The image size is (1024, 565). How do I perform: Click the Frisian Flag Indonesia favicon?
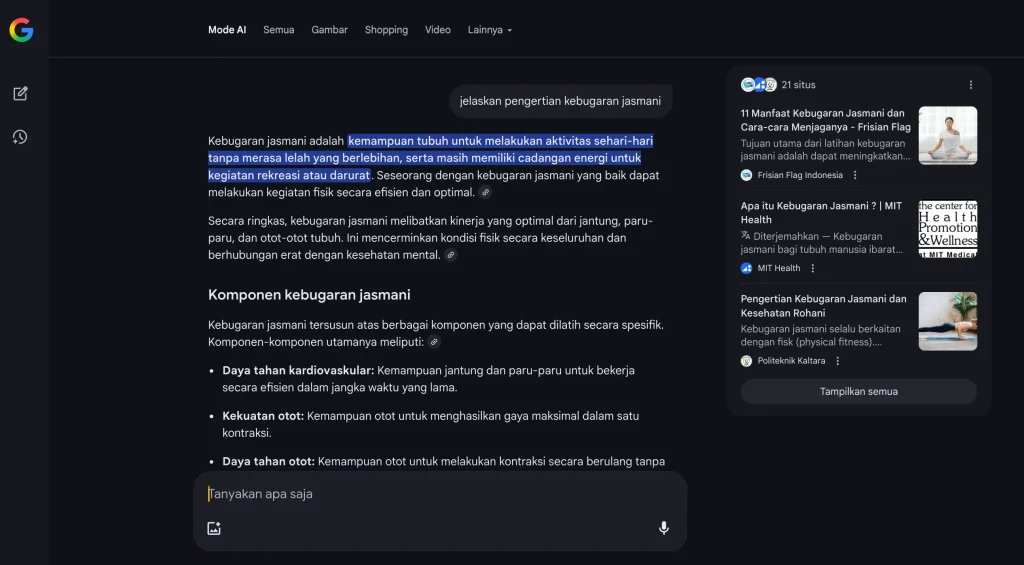(746, 175)
